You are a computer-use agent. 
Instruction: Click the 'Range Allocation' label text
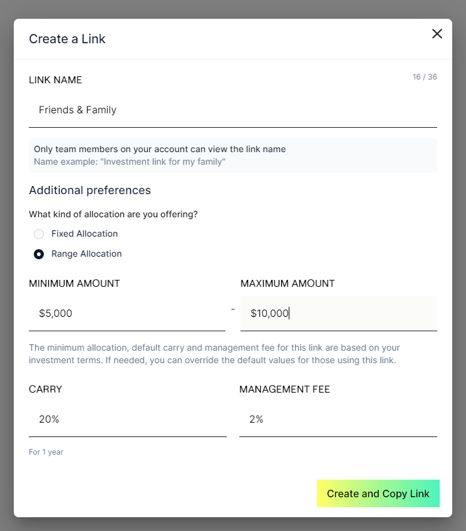pyautogui.click(x=86, y=254)
